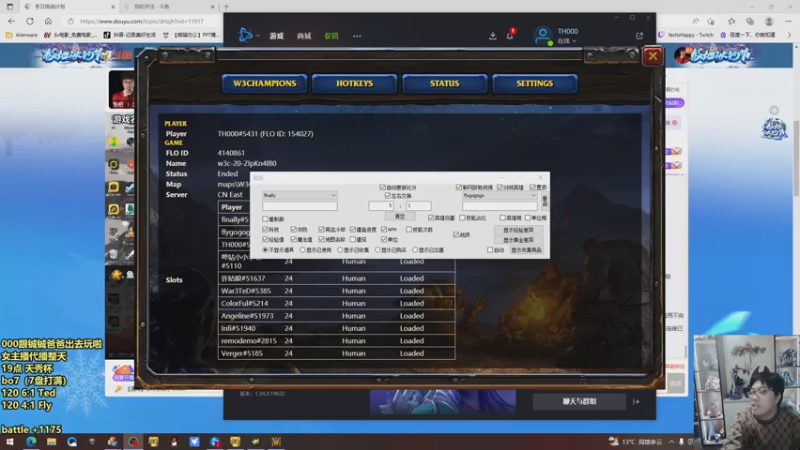Click the Battle.net logo icon
The width and height of the screenshot is (800, 450).
pos(245,35)
